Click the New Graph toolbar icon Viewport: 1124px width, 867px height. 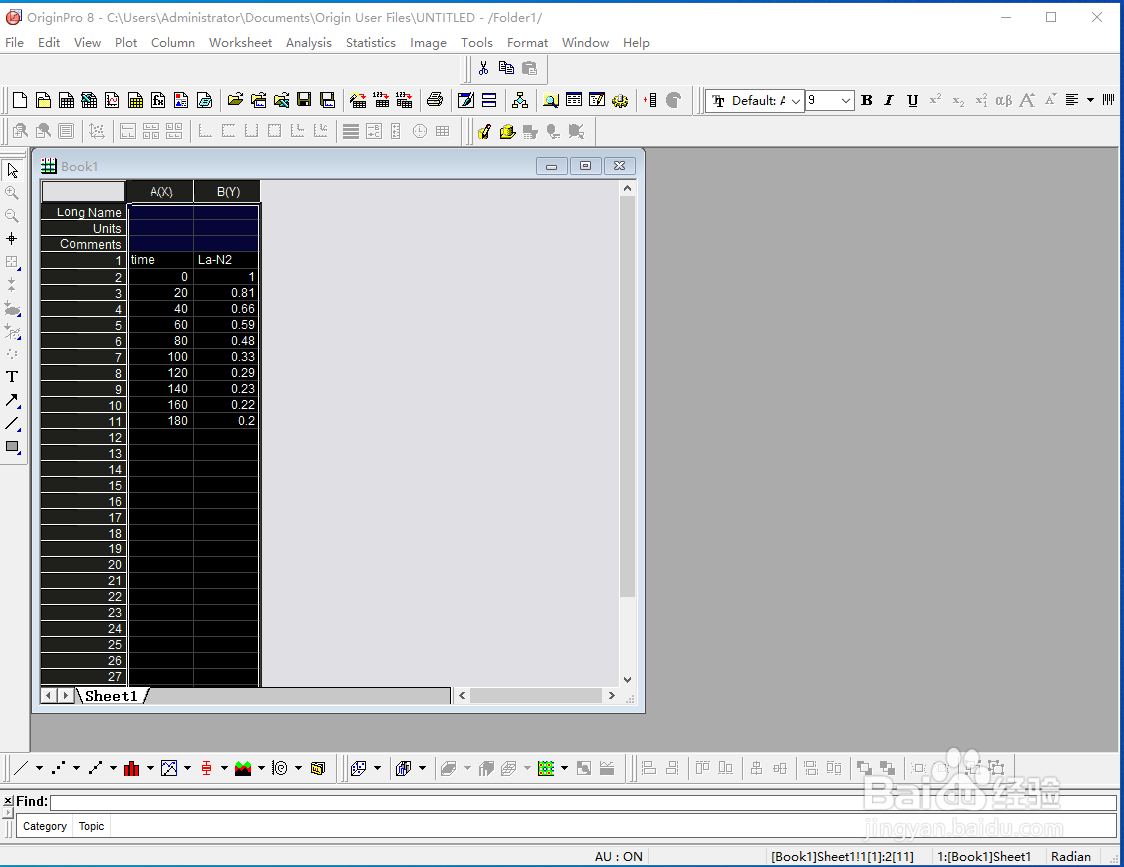[112, 100]
